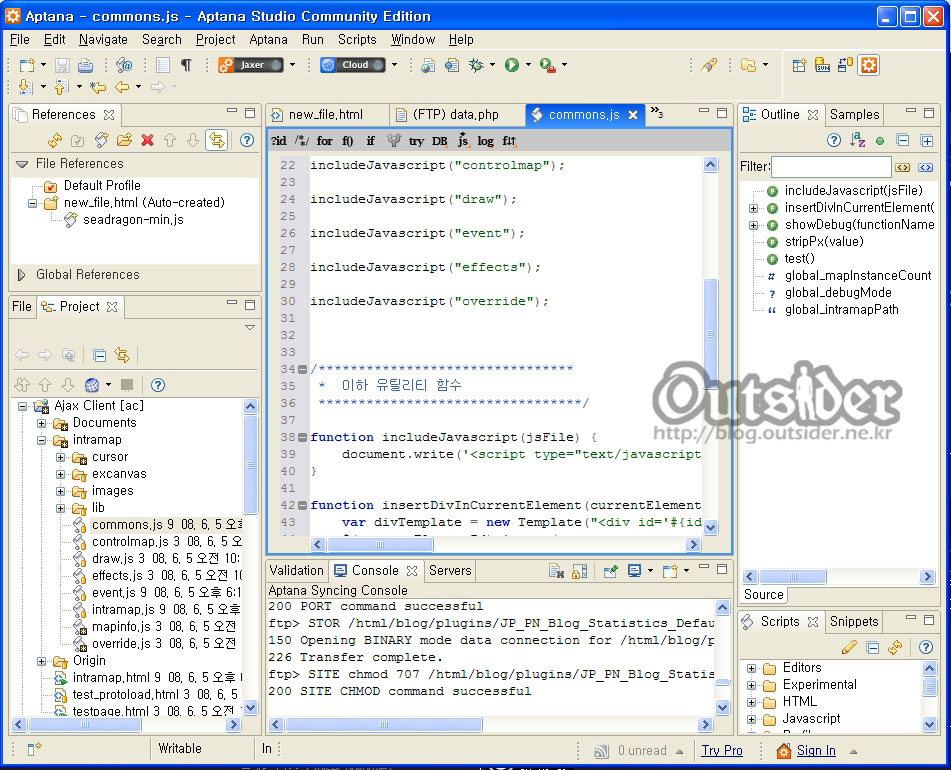
Task: Switch to Snippets tab
Action: (853, 621)
